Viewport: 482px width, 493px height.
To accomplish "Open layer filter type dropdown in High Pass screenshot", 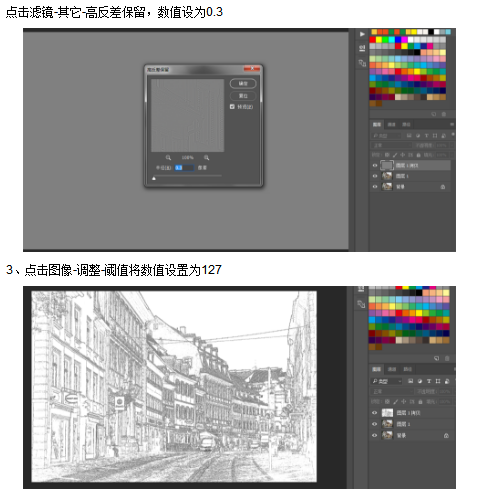I will 386,136.
